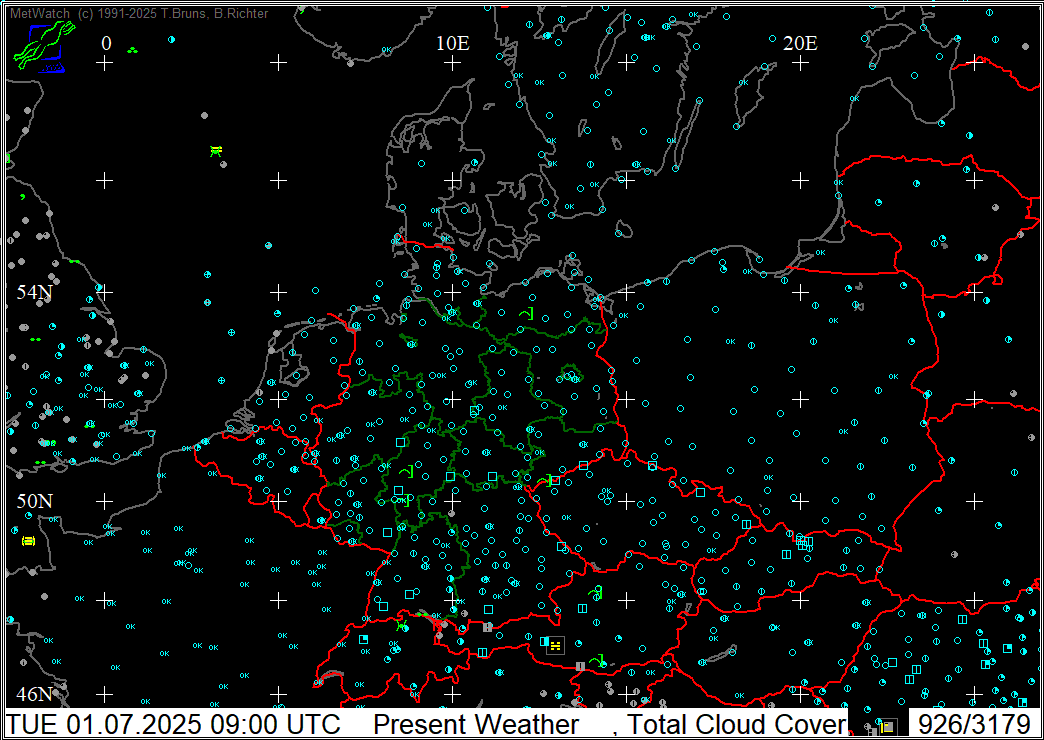This screenshot has width=1044, height=740.
Task: Click the '0' longitude label
Action: (x=107, y=43)
